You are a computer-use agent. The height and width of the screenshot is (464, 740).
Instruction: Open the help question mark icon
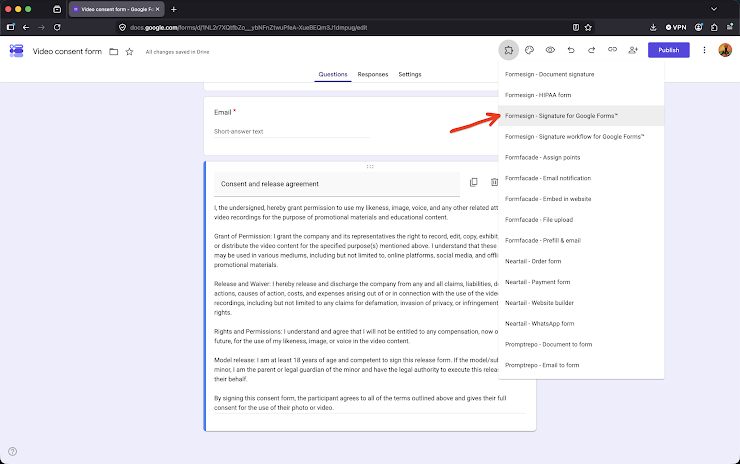13,451
